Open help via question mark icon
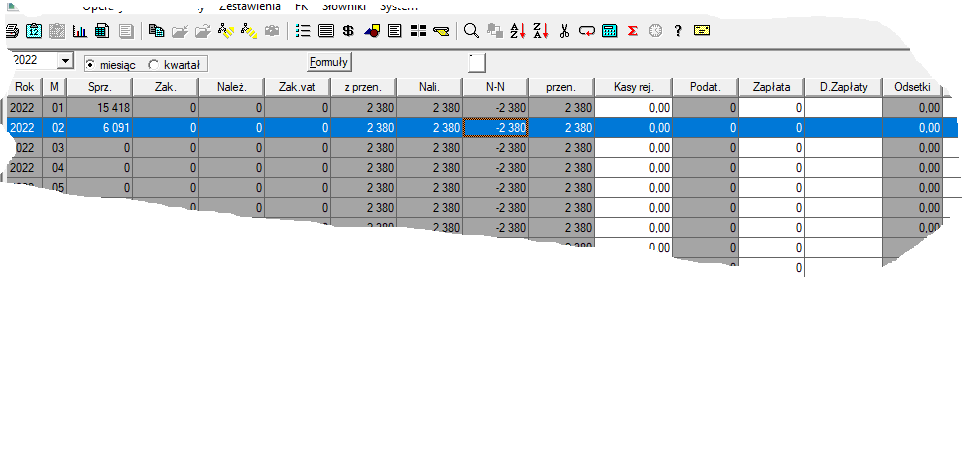The height and width of the screenshot is (460, 964). (678, 31)
